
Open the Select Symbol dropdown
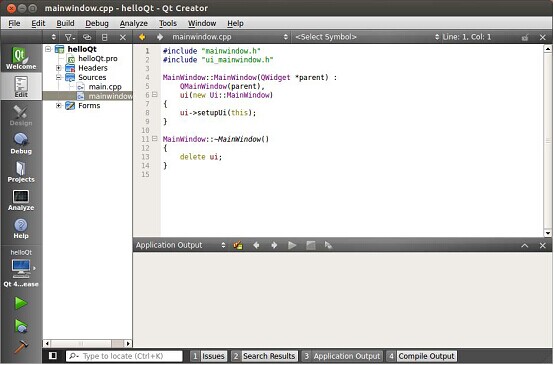click(367, 37)
